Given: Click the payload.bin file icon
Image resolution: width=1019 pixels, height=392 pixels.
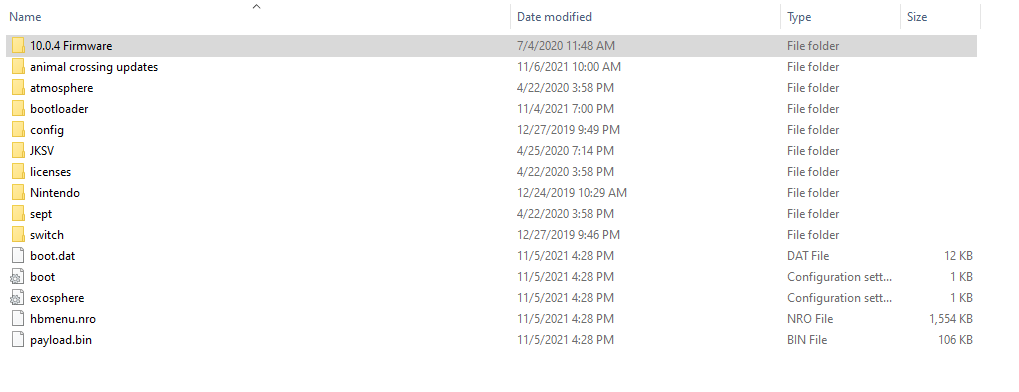Looking at the screenshot, I should (18, 340).
